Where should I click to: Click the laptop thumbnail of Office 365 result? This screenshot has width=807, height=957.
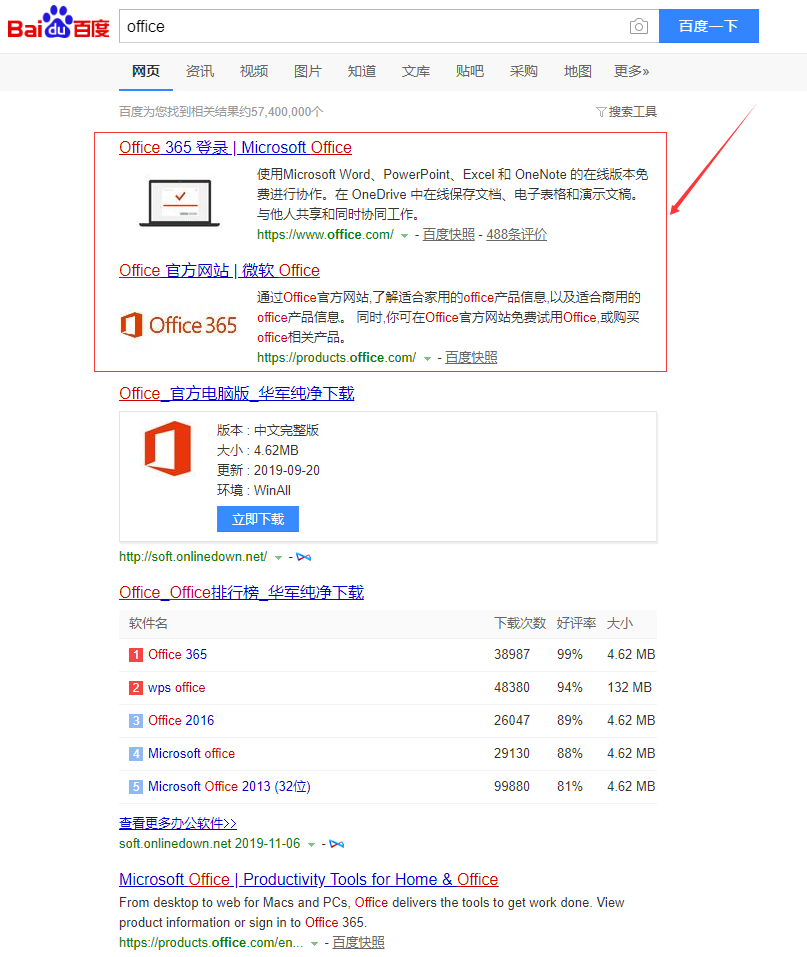(179, 203)
